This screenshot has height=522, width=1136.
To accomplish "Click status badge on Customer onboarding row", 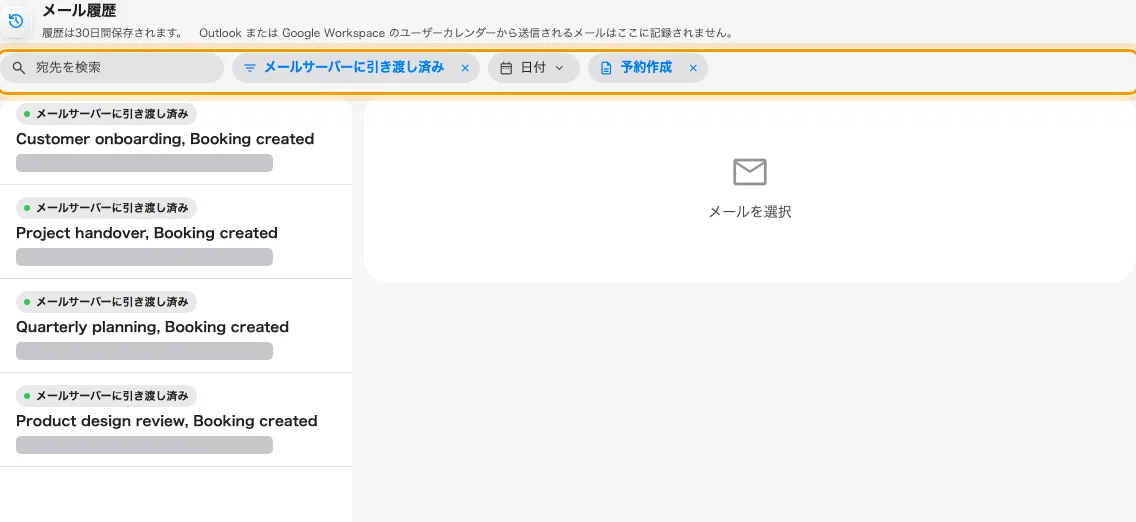I will pos(106,114).
